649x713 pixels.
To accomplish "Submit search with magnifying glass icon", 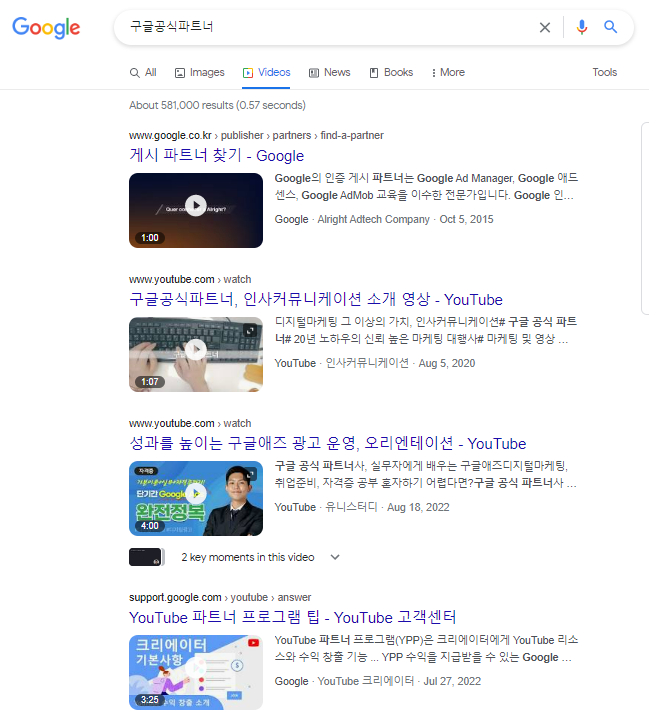I will click(x=610, y=27).
